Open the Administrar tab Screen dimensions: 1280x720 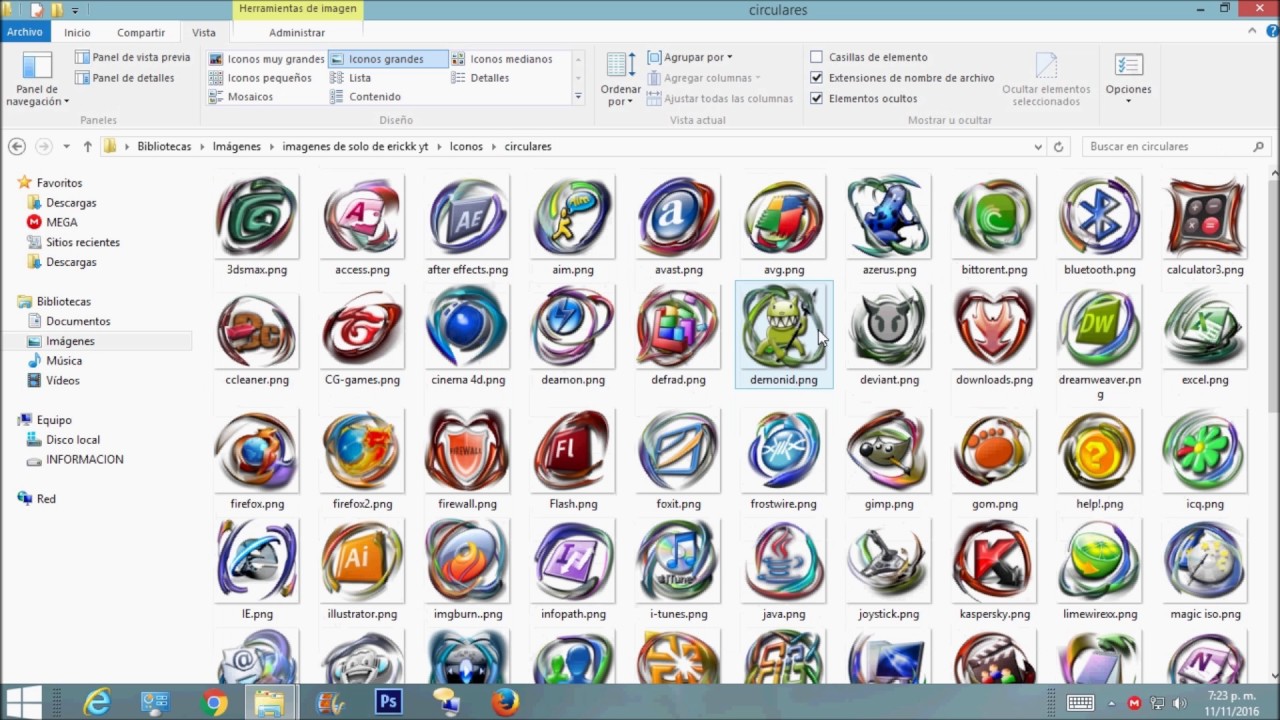coord(297,32)
